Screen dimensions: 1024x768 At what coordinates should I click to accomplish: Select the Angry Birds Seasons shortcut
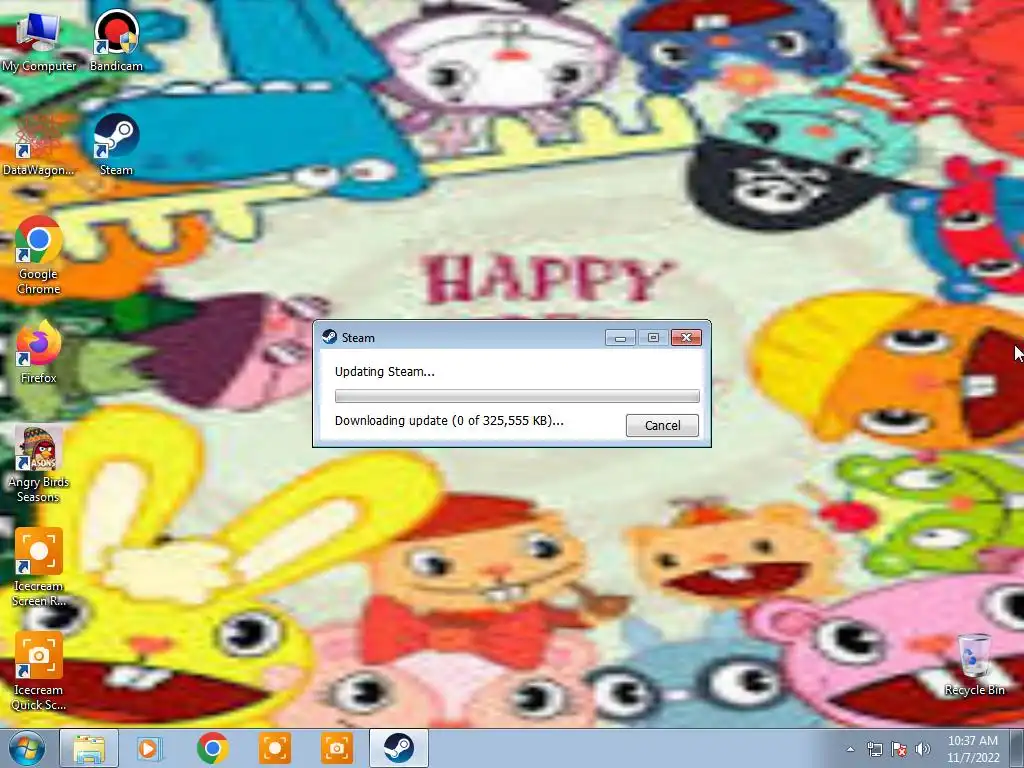[x=39, y=464]
